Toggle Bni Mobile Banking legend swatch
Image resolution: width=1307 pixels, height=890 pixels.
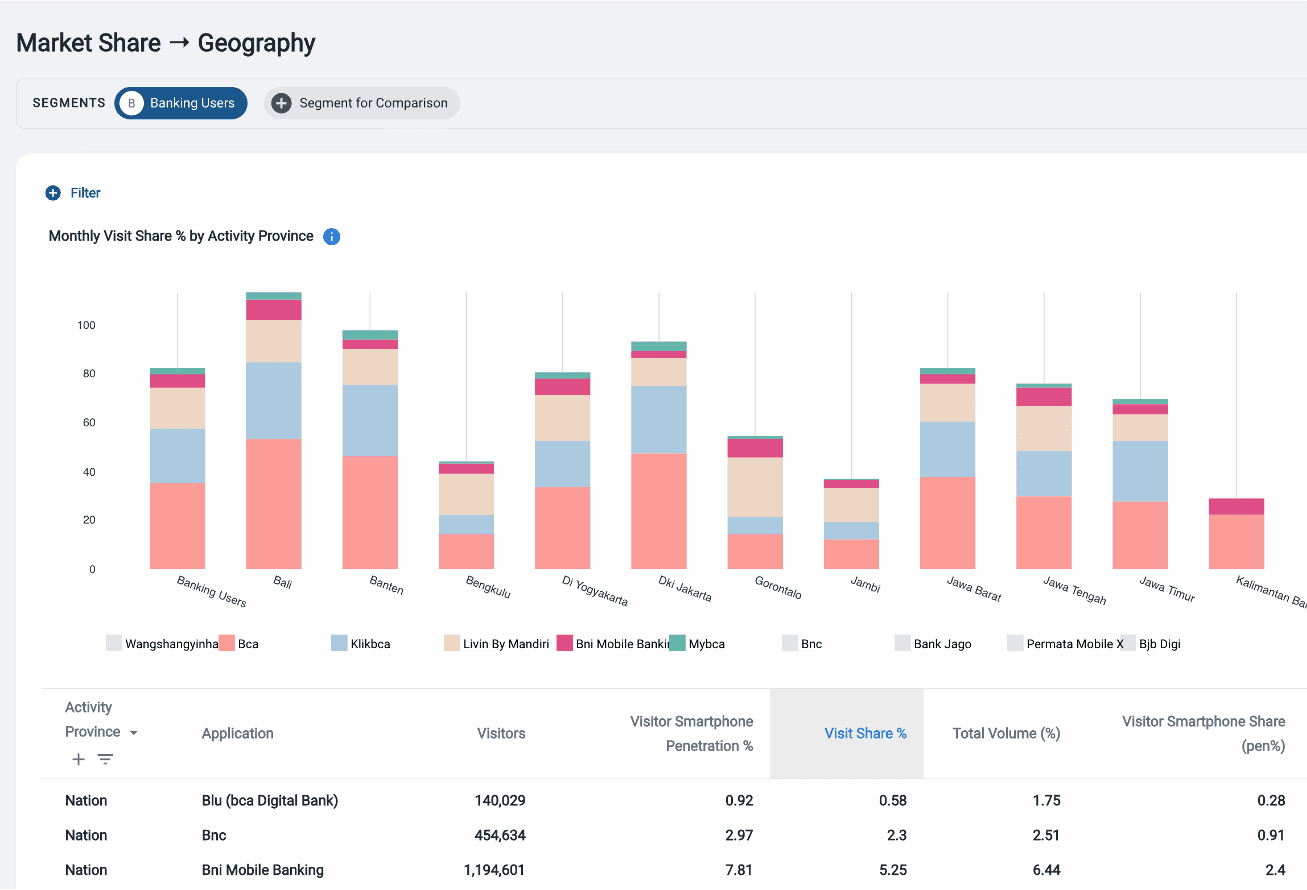coord(565,643)
